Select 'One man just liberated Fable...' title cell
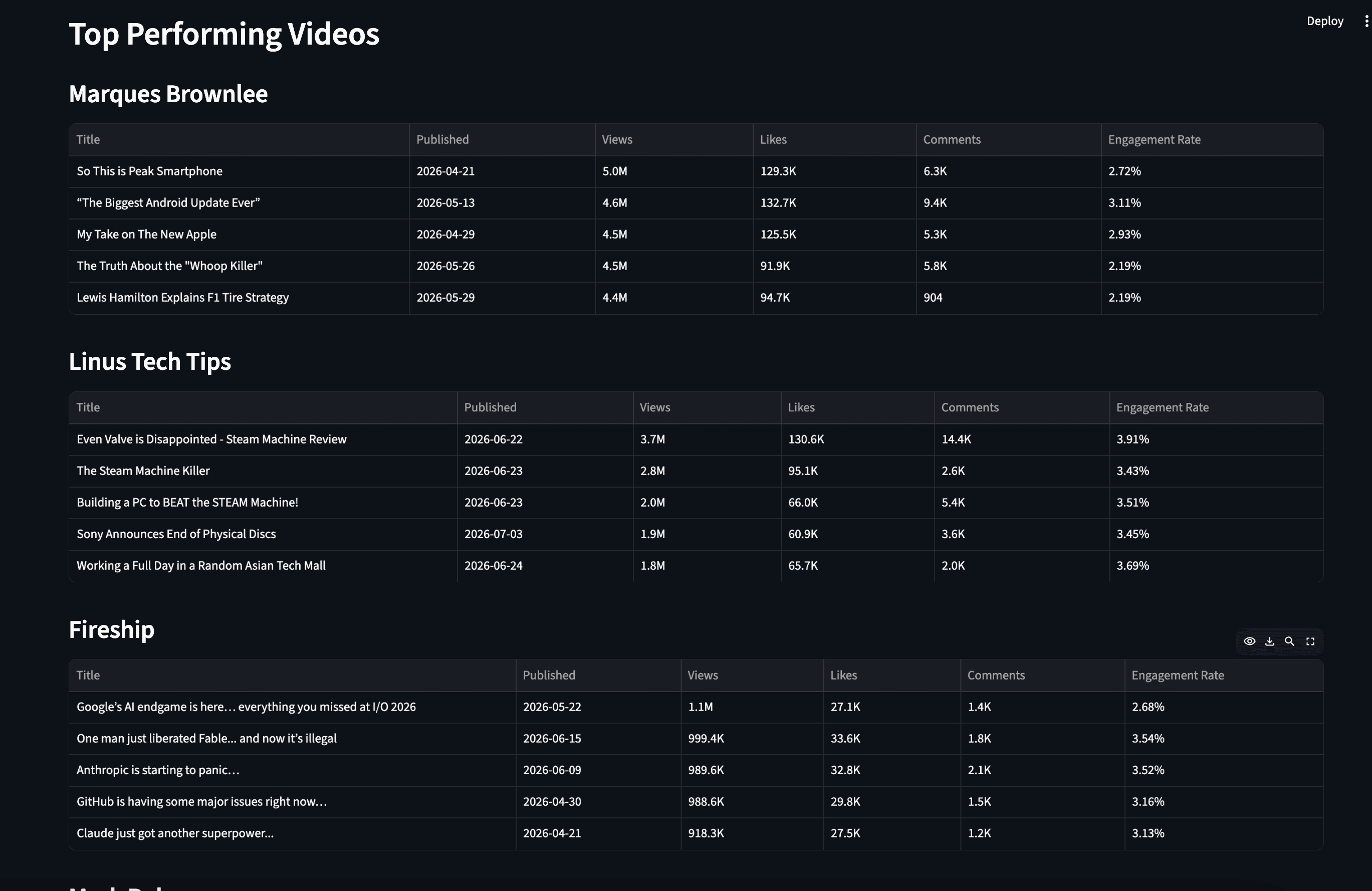This screenshot has height=891, width=1372. 292,739
